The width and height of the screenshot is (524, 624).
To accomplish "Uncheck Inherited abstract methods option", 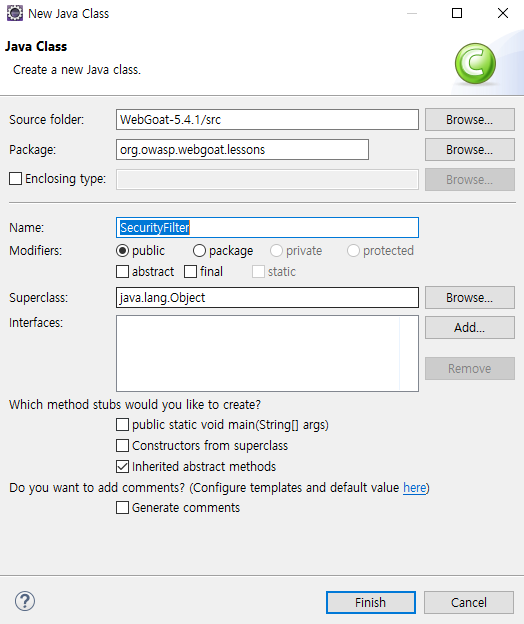I will (123, 466).
